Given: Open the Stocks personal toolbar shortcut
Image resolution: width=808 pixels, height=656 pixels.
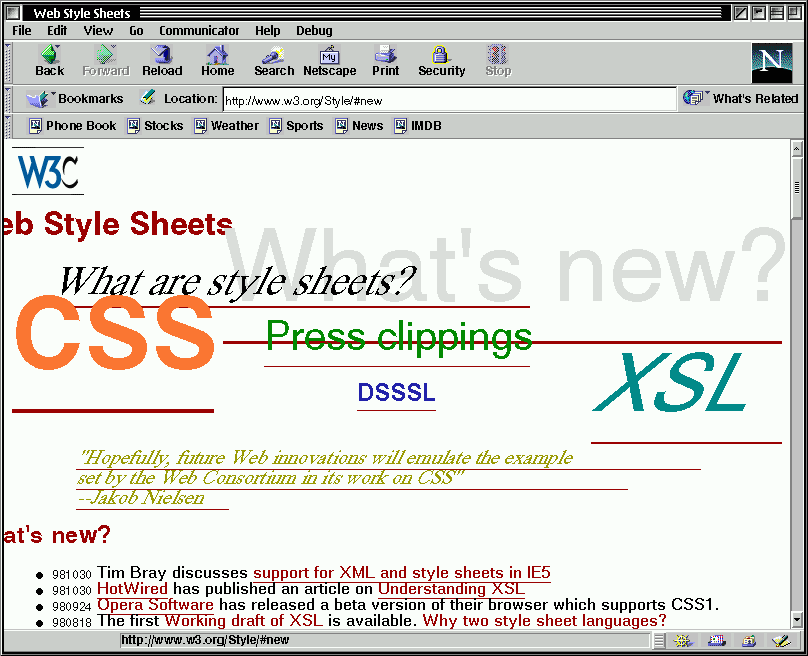Looking at the screenshot, I should click(155, 126).
